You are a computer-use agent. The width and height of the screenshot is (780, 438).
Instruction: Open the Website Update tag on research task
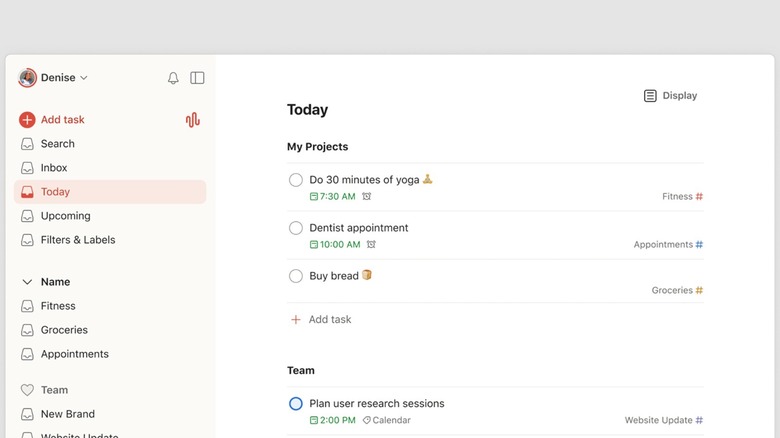[x=664, y=420]
